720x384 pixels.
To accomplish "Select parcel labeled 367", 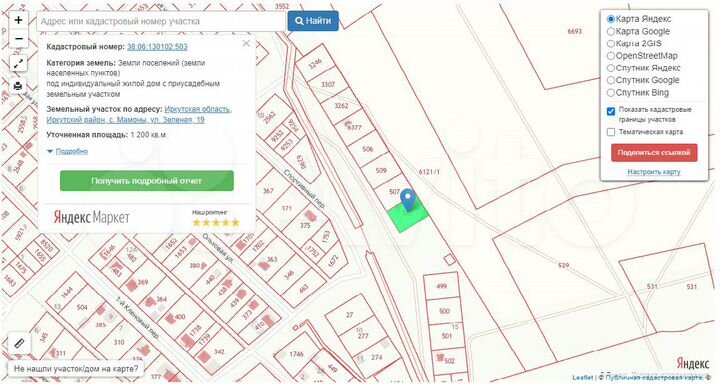I will pyautogui.click(x=268, y=191).
